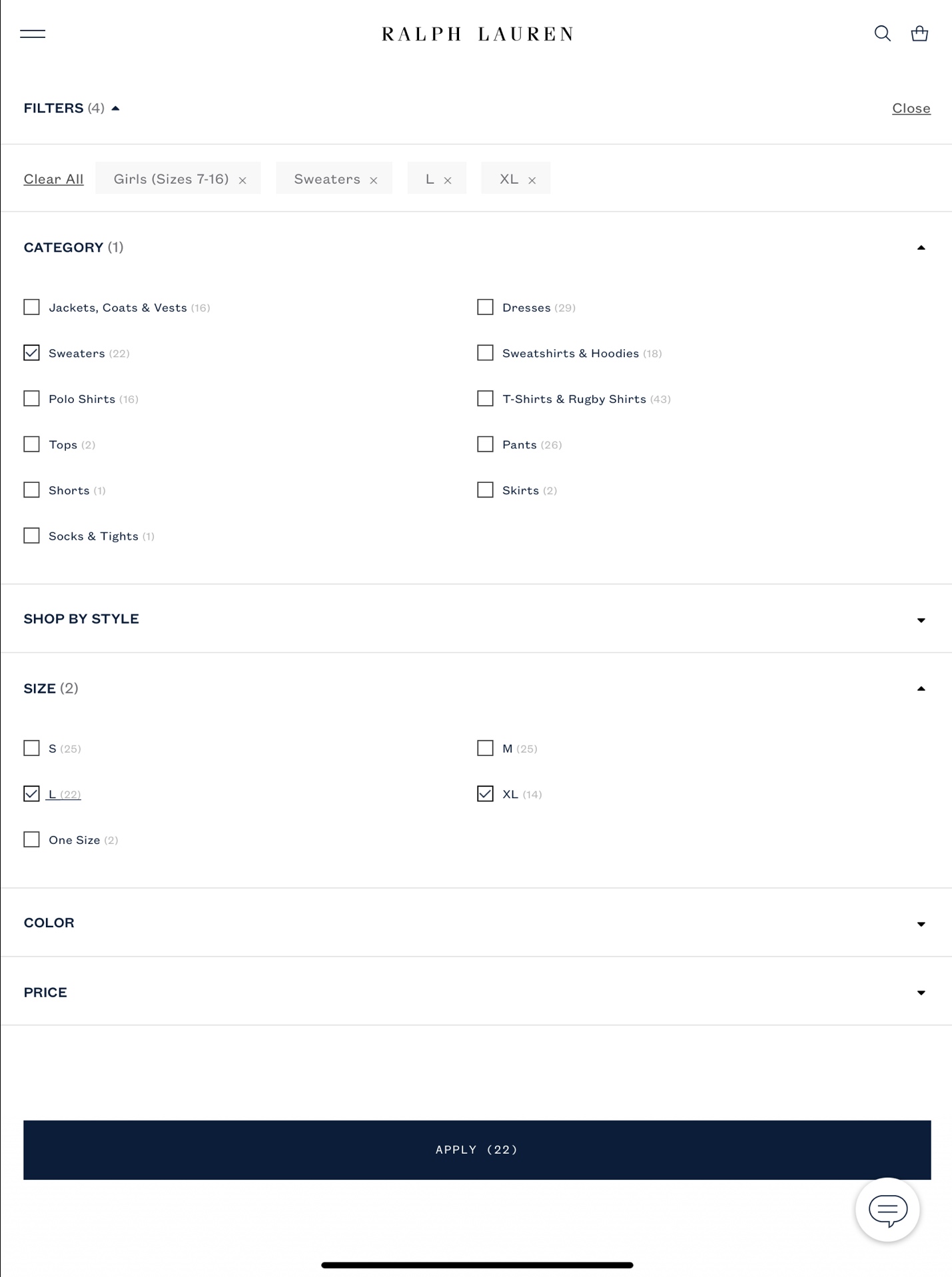Viewport: 952px width, 1277px height.
Task: Check the One Size checkbox
Action: [31, 839]
